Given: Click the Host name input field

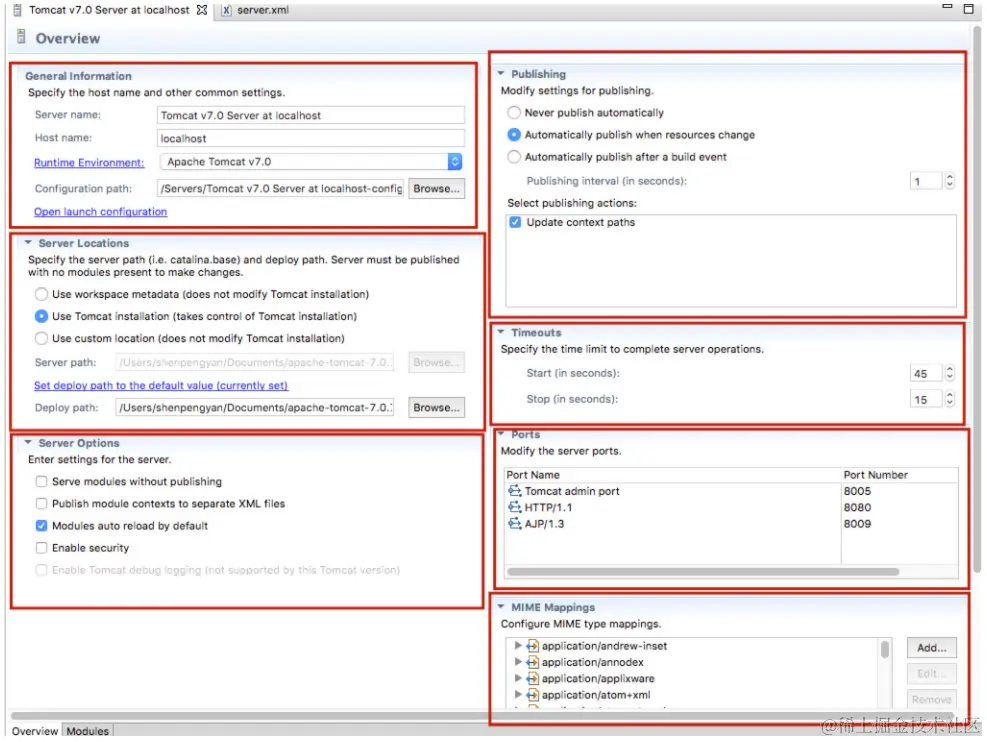Looking at the screenshot, I should click(310, 138).
